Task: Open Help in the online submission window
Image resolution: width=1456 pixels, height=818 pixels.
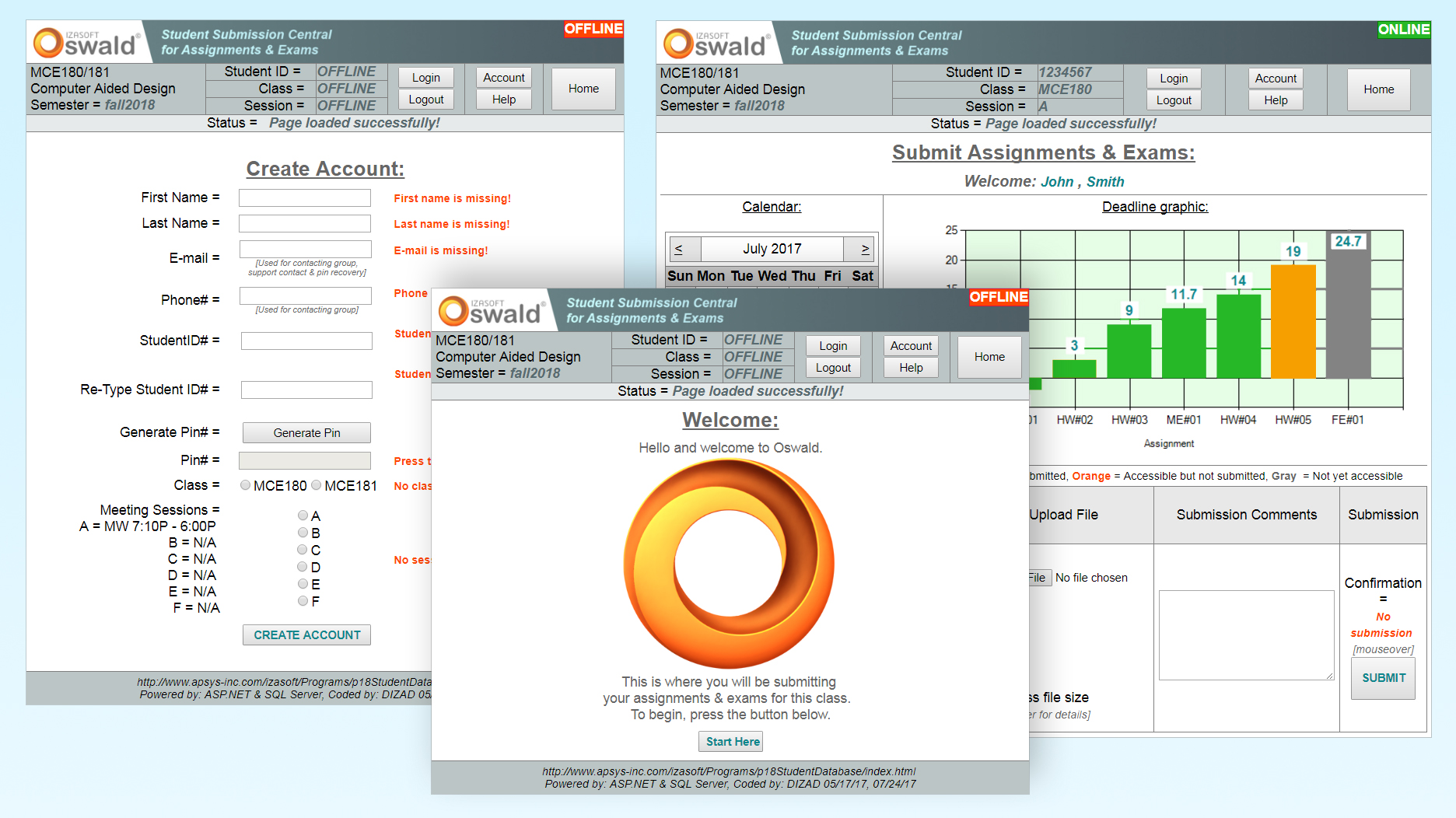Action: pyautogui.click(x=1276, y=100)
